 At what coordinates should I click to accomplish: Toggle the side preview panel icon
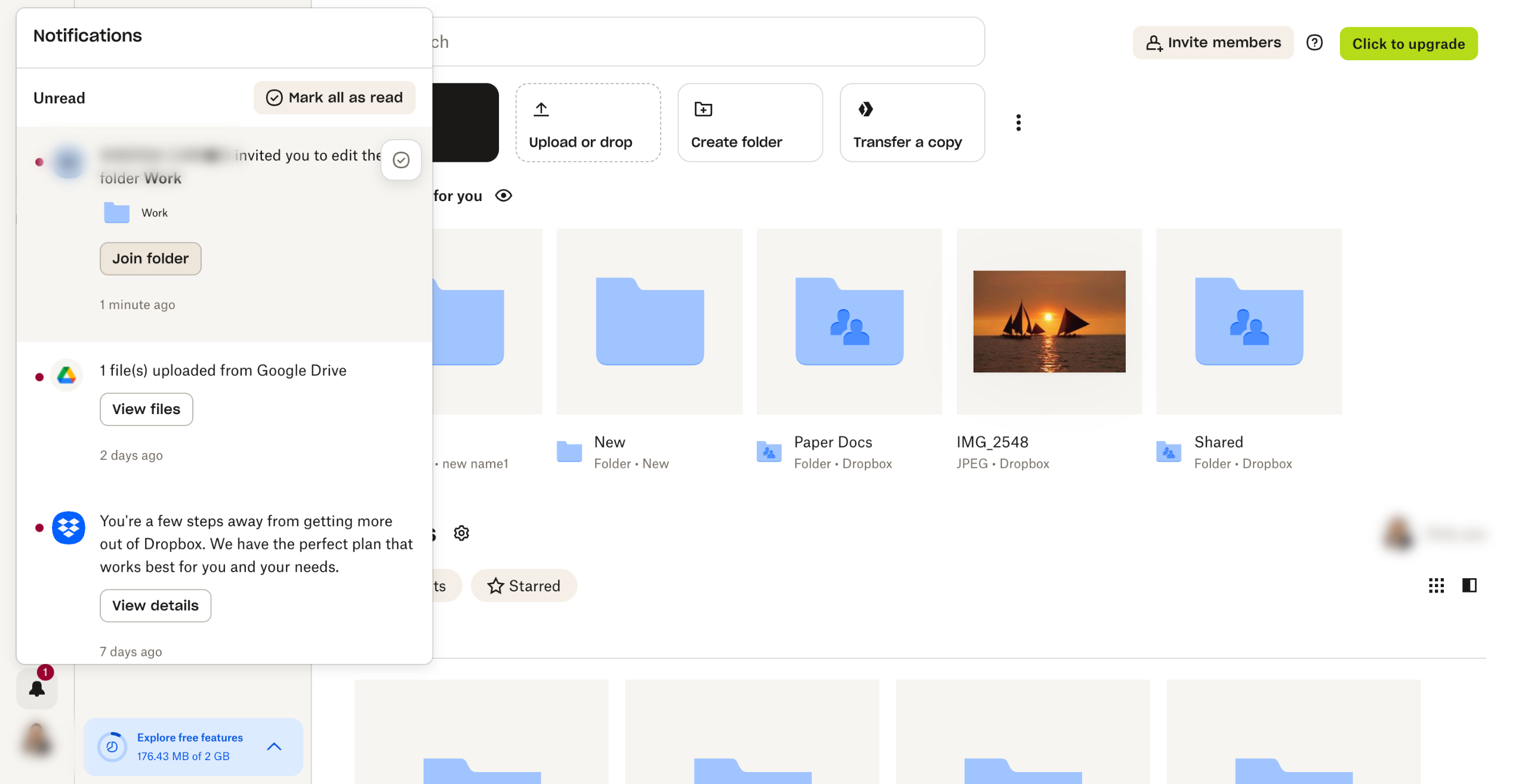[1469, 585]
